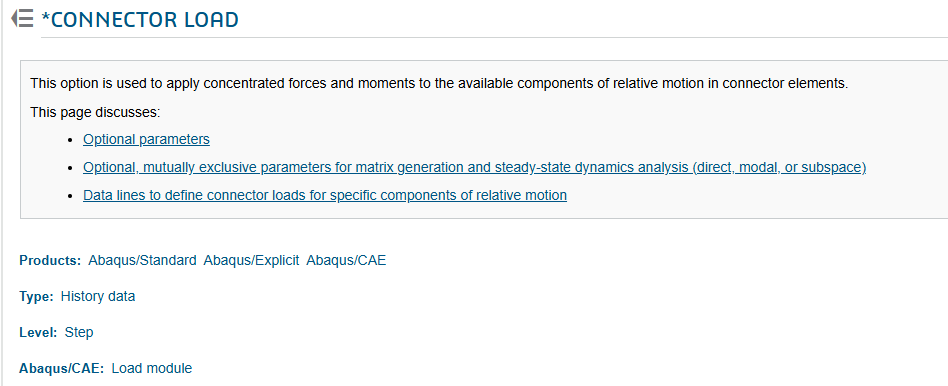948x386 pixels.
Task: Click the introductory sentence about concentrated forces
Action: pos(439,83)
